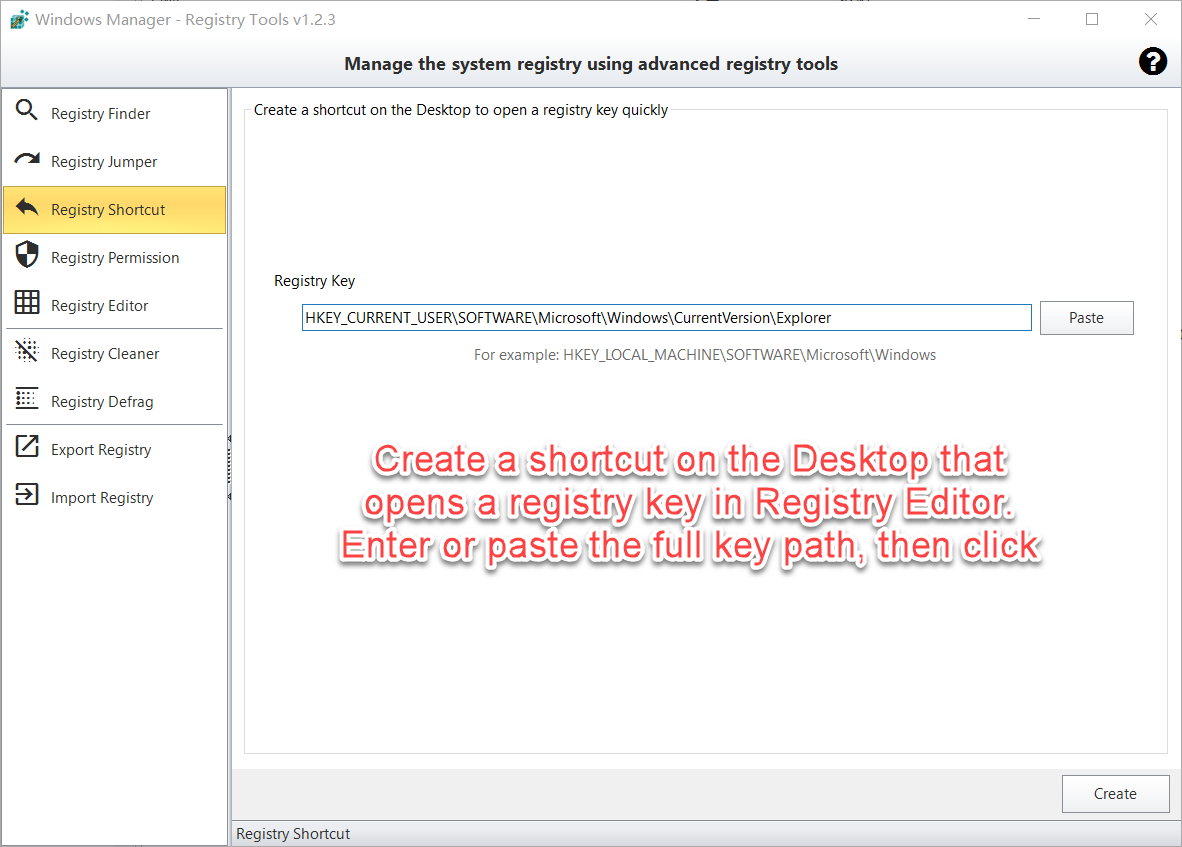Click the Registry Finder magnifier icon
Screen dimensions: 1182x847
click(x=26, y=111)
